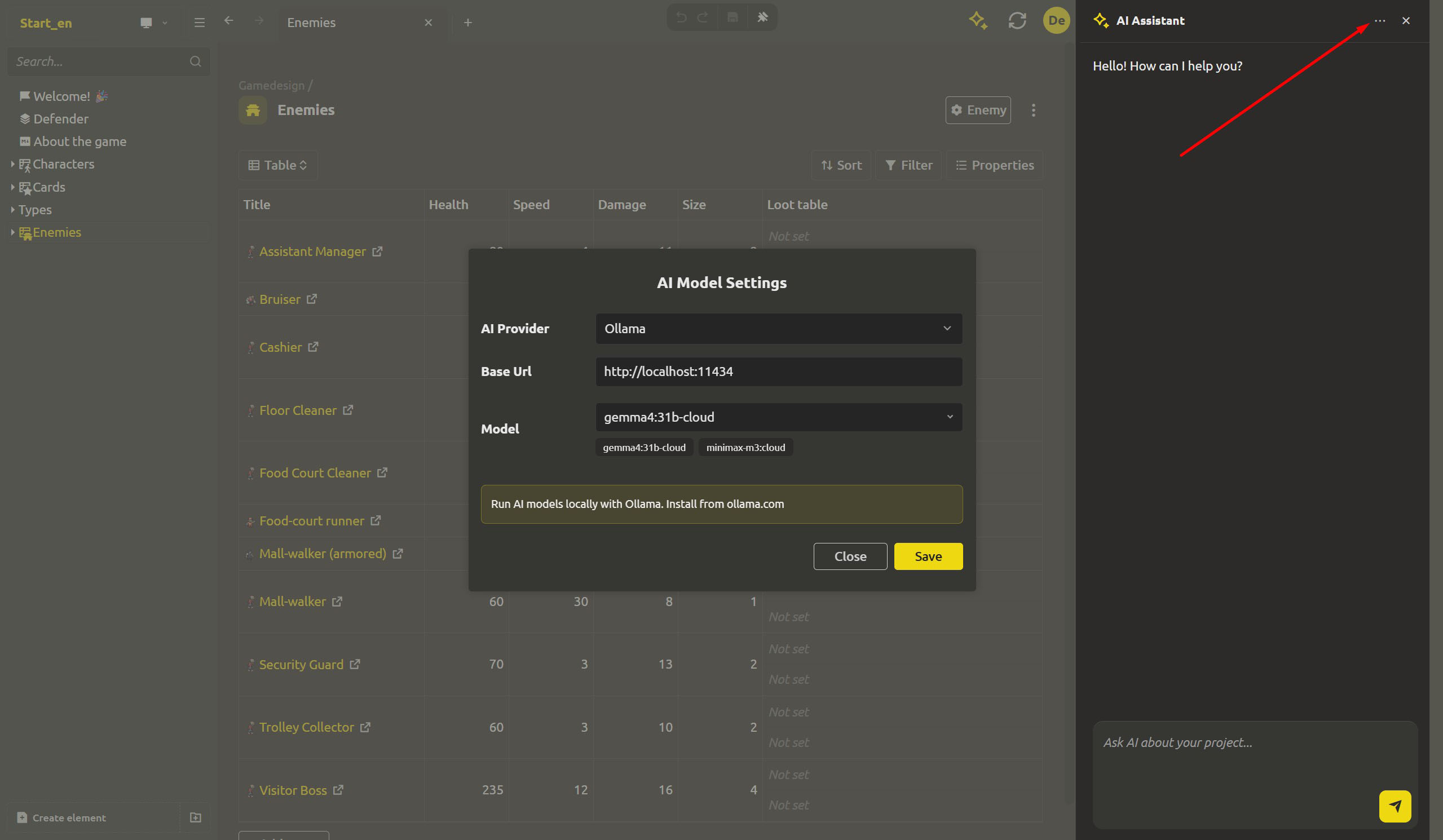
Task: Choose the gemma4:31b-cloud model chip
Action: pos(644,447)
